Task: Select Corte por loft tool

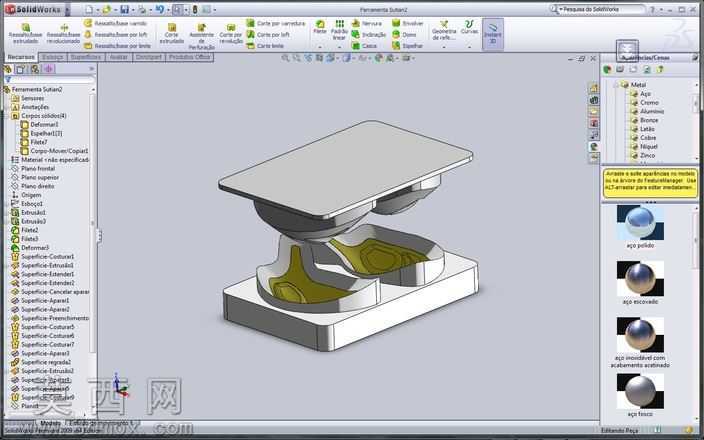Action: click(268, 34)
